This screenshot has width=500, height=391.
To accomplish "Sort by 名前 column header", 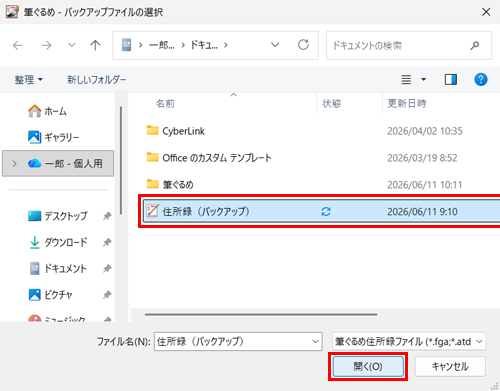I will [165, 104].
